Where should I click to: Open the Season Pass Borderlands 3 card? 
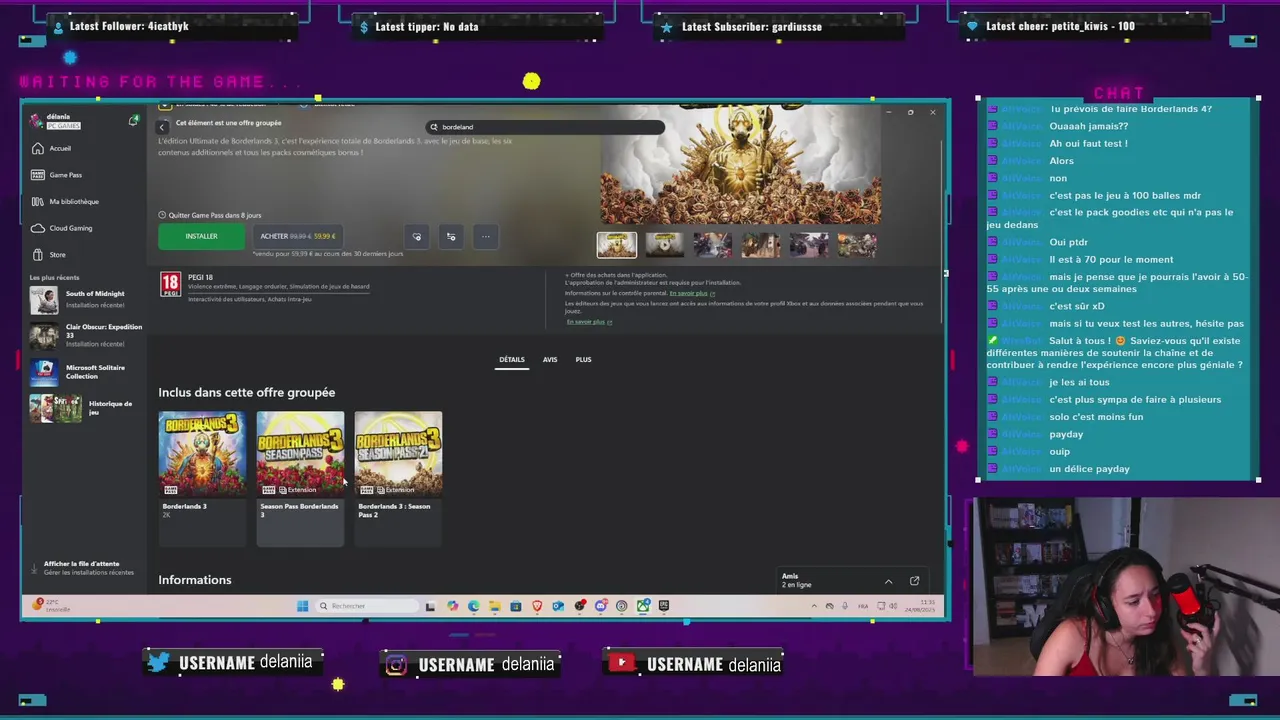pyautogui.click(x=300, y=478)
